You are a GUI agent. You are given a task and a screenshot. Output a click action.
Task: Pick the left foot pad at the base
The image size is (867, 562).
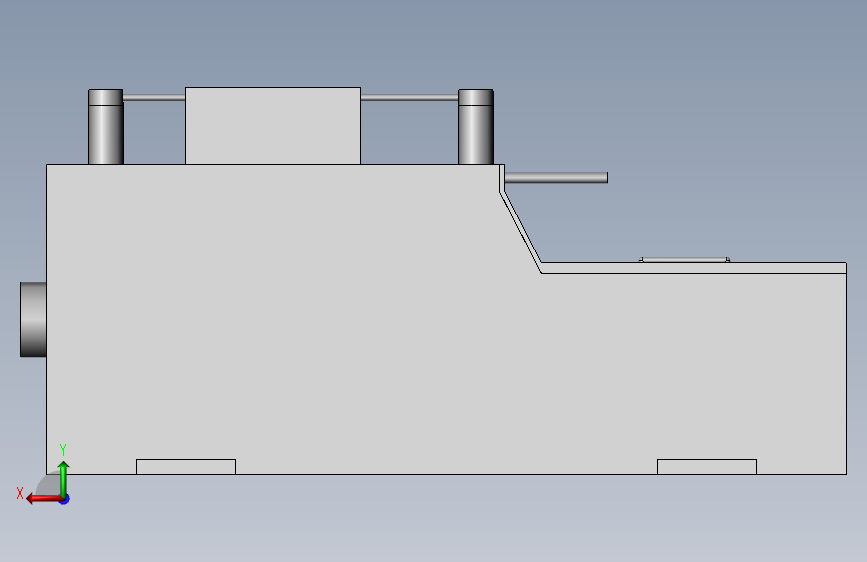click(186, 466)
